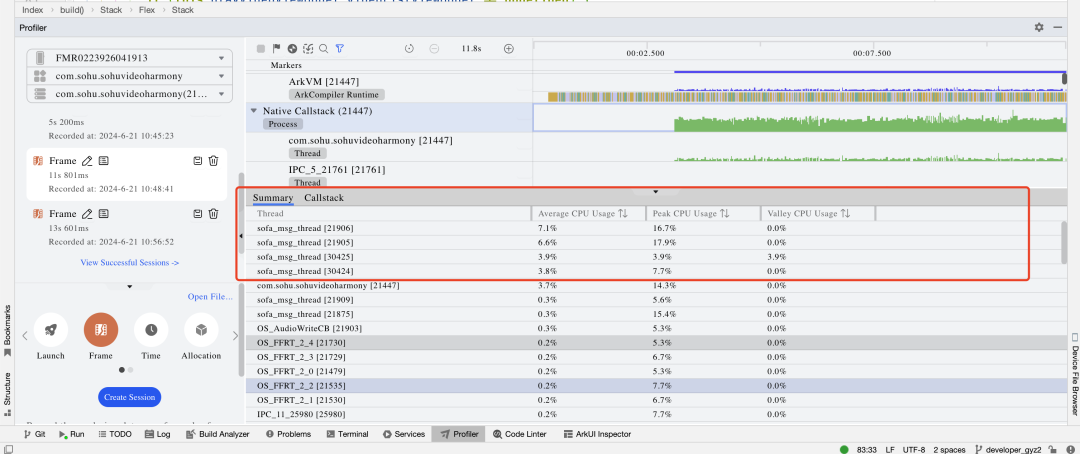
Task: Click the Open File... link
Action: click(x=210, y=297)
